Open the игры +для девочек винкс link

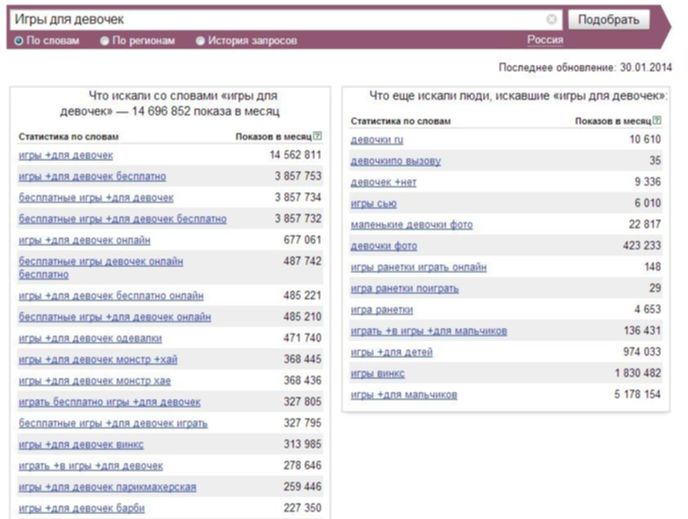click(x=81, y=445)
